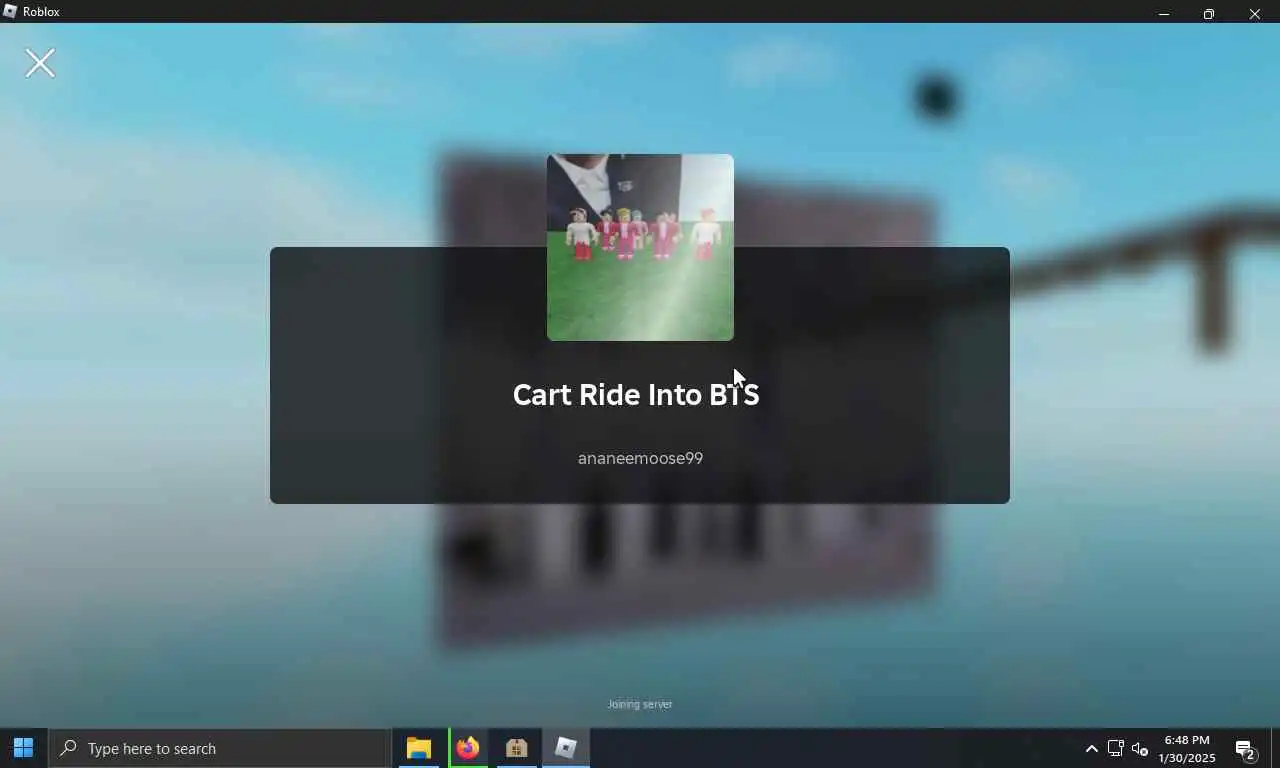Minimize the Roblox window
The width and height of the screenshot is (1280, 768).
pos(1163,13)
